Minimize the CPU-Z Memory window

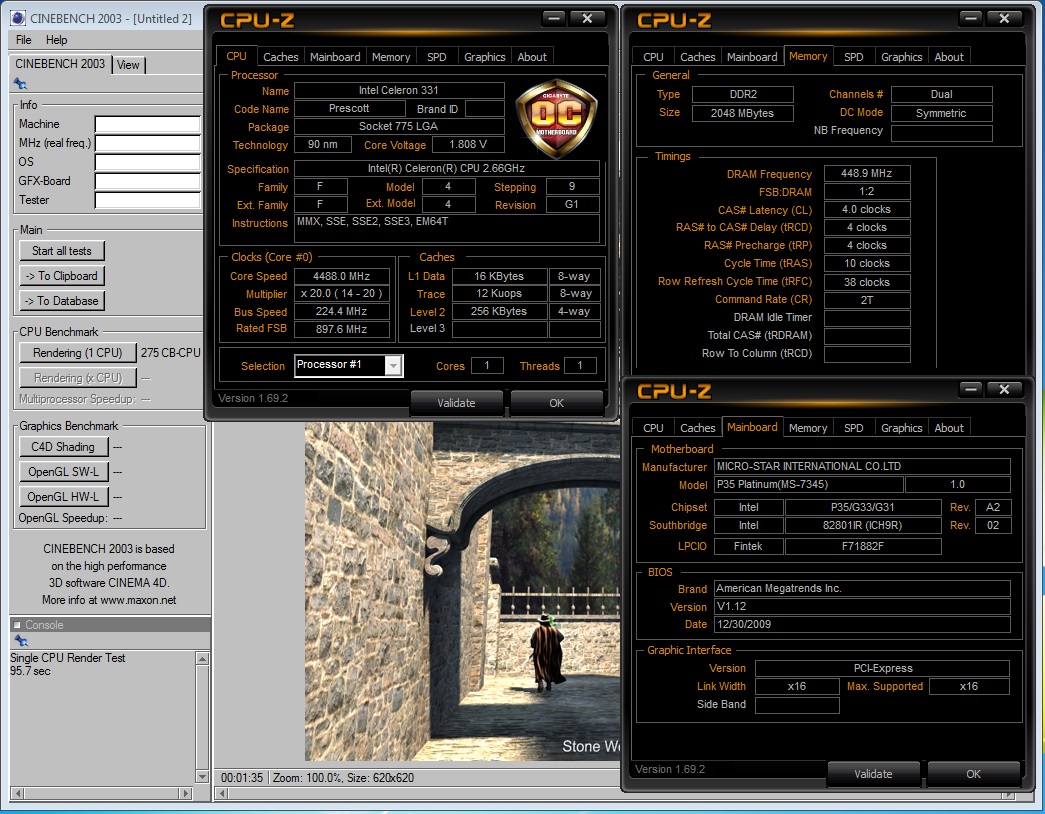point(970,19)
